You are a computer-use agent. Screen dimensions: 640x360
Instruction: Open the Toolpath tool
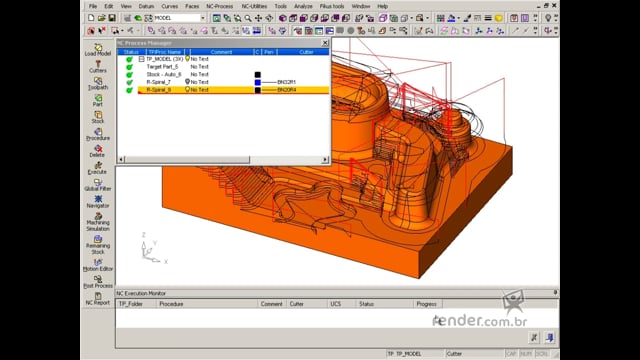[x=98, y=84]
